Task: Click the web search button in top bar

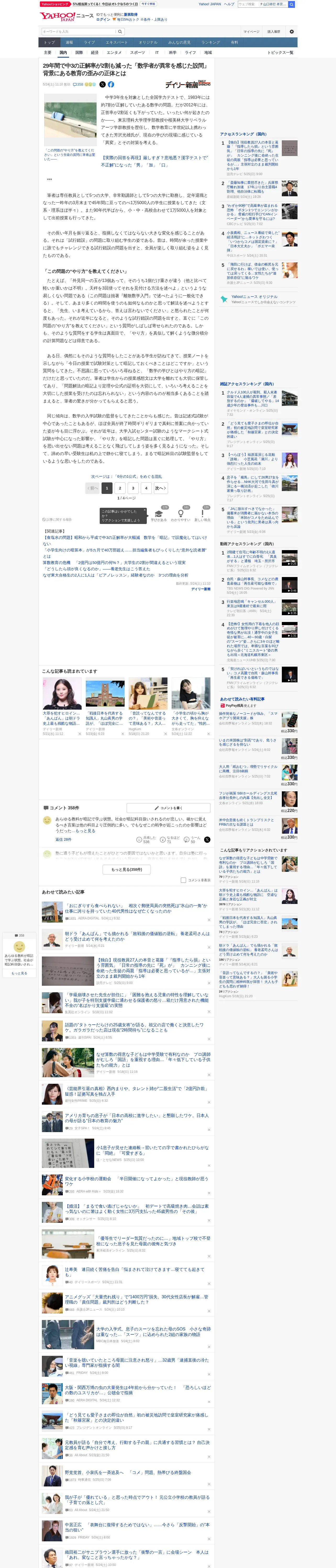Action: click(292, 4)
